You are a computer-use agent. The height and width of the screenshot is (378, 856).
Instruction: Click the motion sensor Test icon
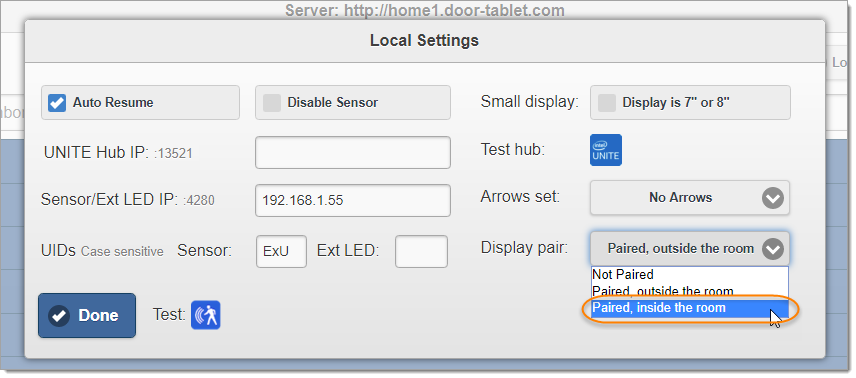(x=206, y=315)
